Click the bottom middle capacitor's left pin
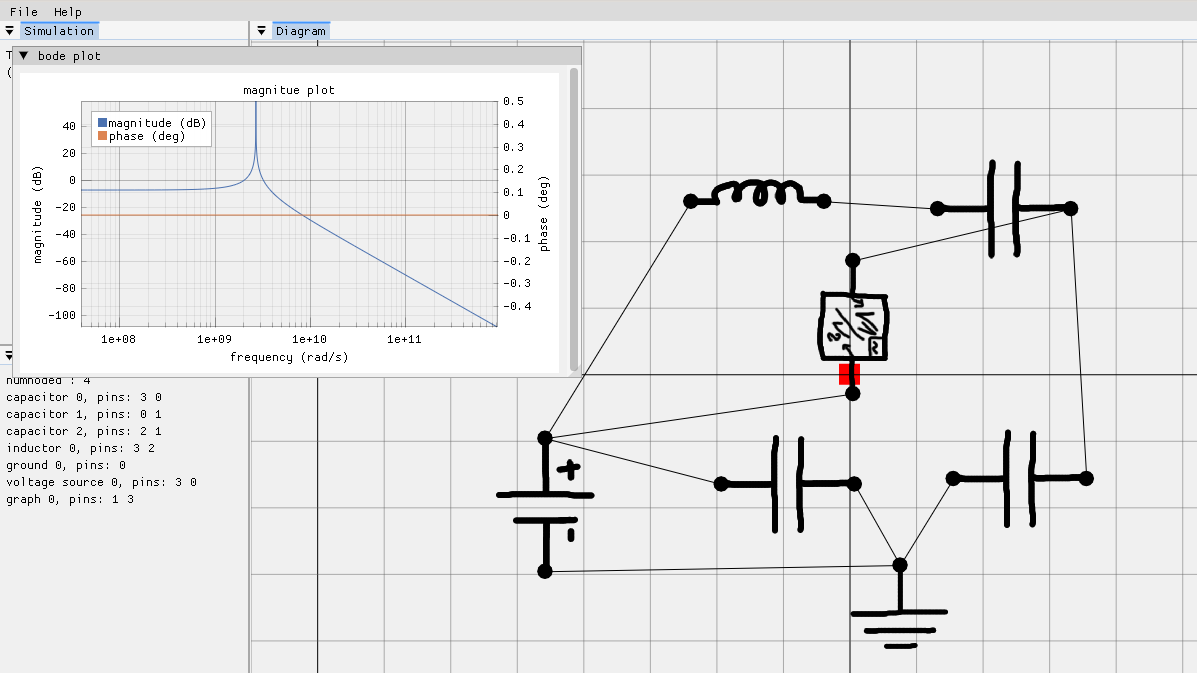This screenshot has width=1197, height=673. [721, 484]
